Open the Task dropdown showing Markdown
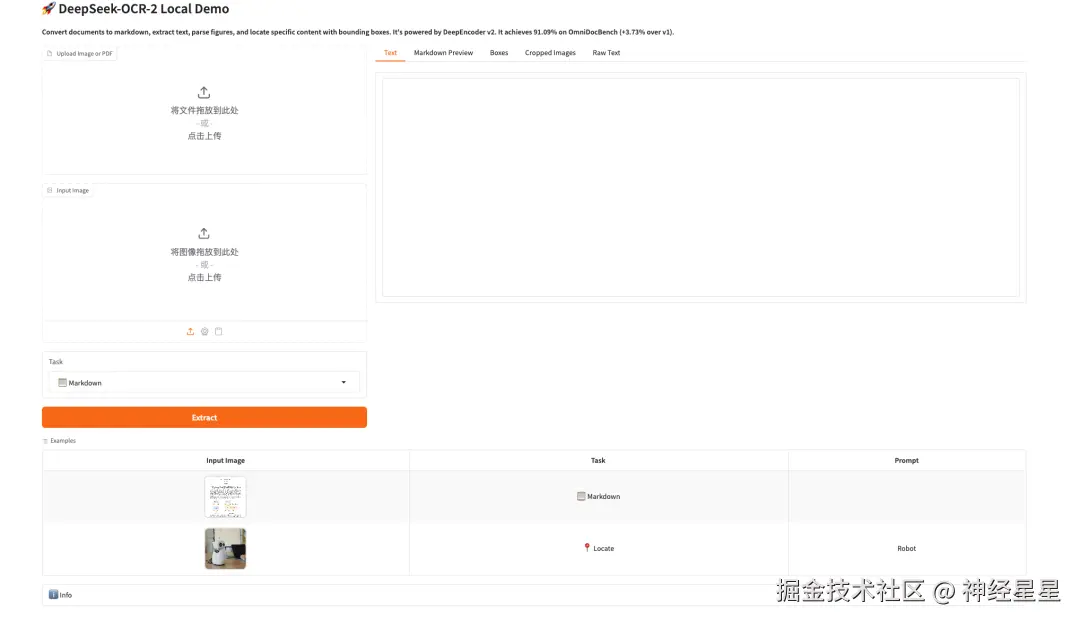Image resolution: width=1080 pixels, height=623 pixels. pyautogui.click(x=204, y=382)
